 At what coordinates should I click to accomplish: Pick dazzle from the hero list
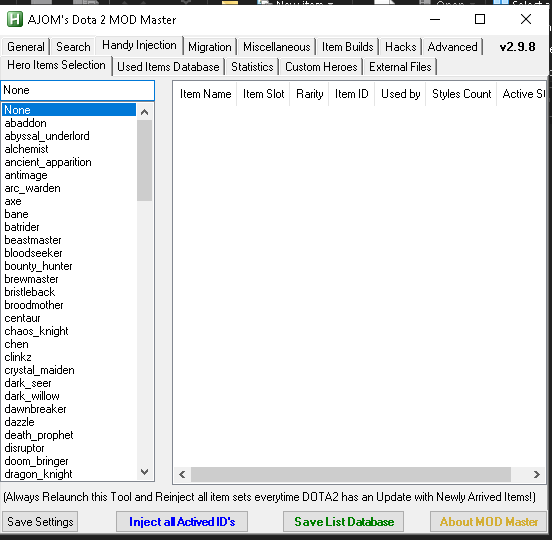(69, 422)
